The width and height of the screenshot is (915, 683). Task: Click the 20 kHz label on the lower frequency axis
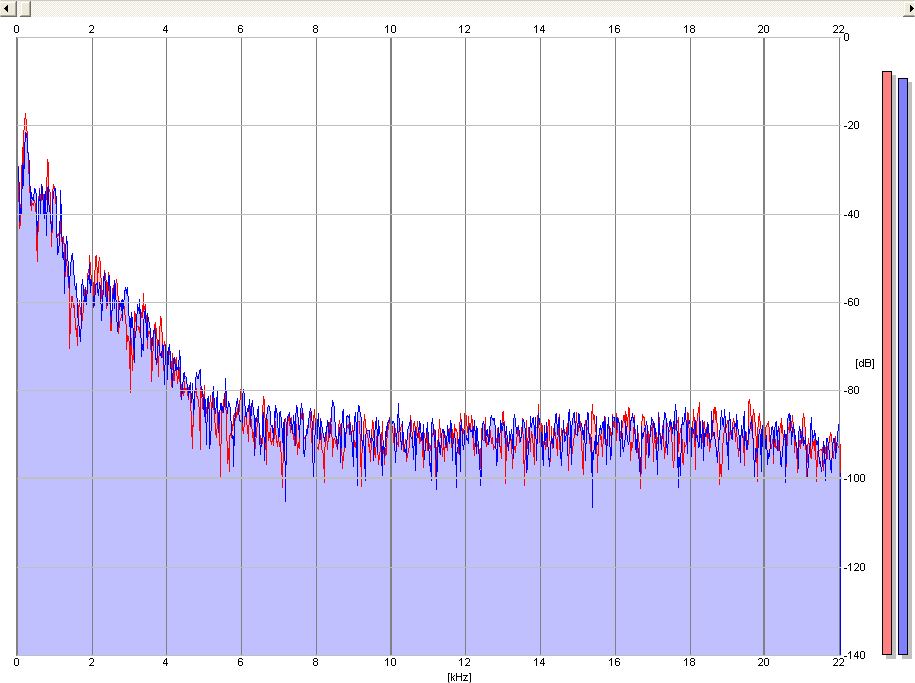point(763,663)
